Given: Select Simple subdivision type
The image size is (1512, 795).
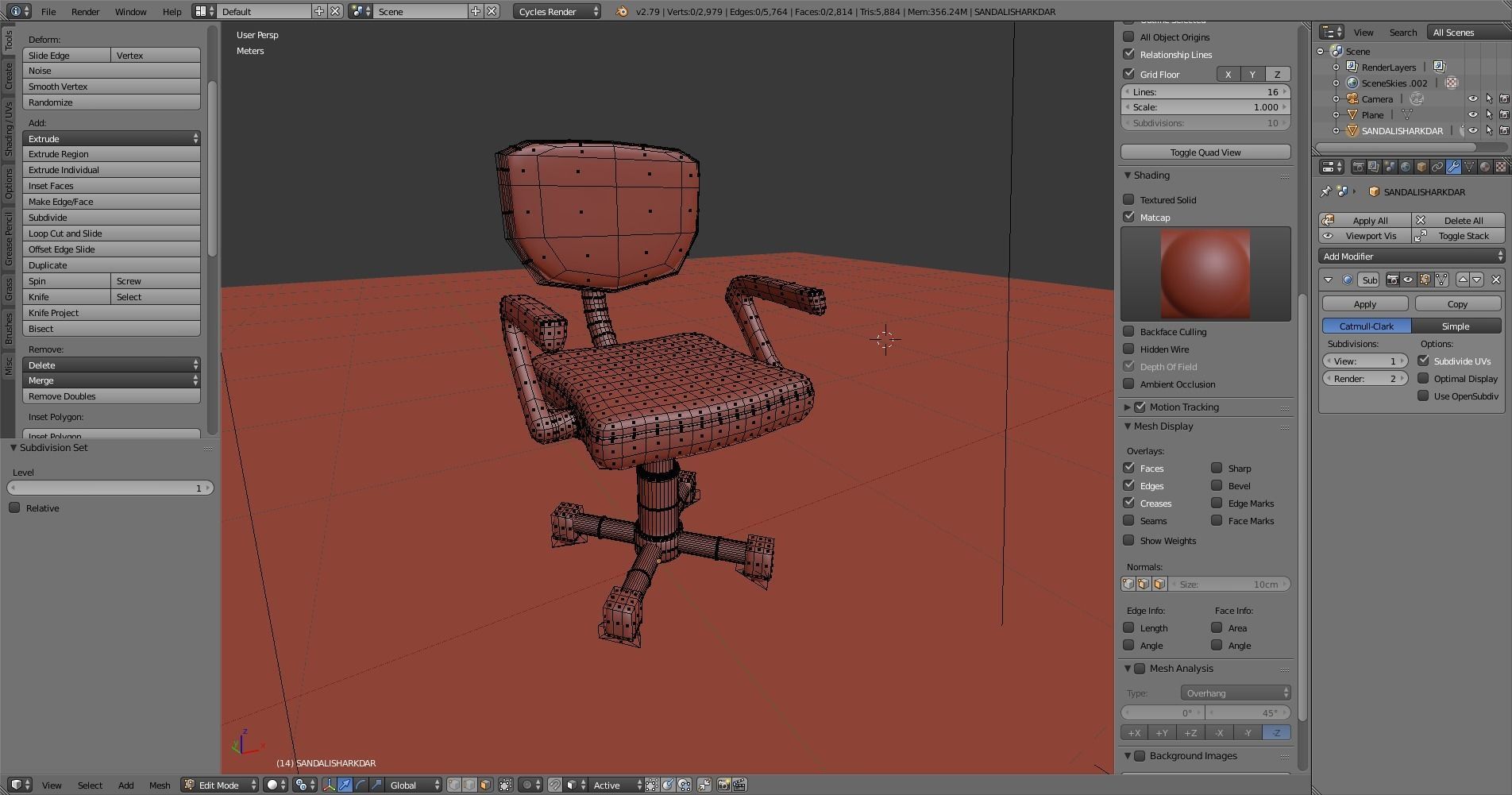Looking at the screenshot, I should click(1456, 326).
